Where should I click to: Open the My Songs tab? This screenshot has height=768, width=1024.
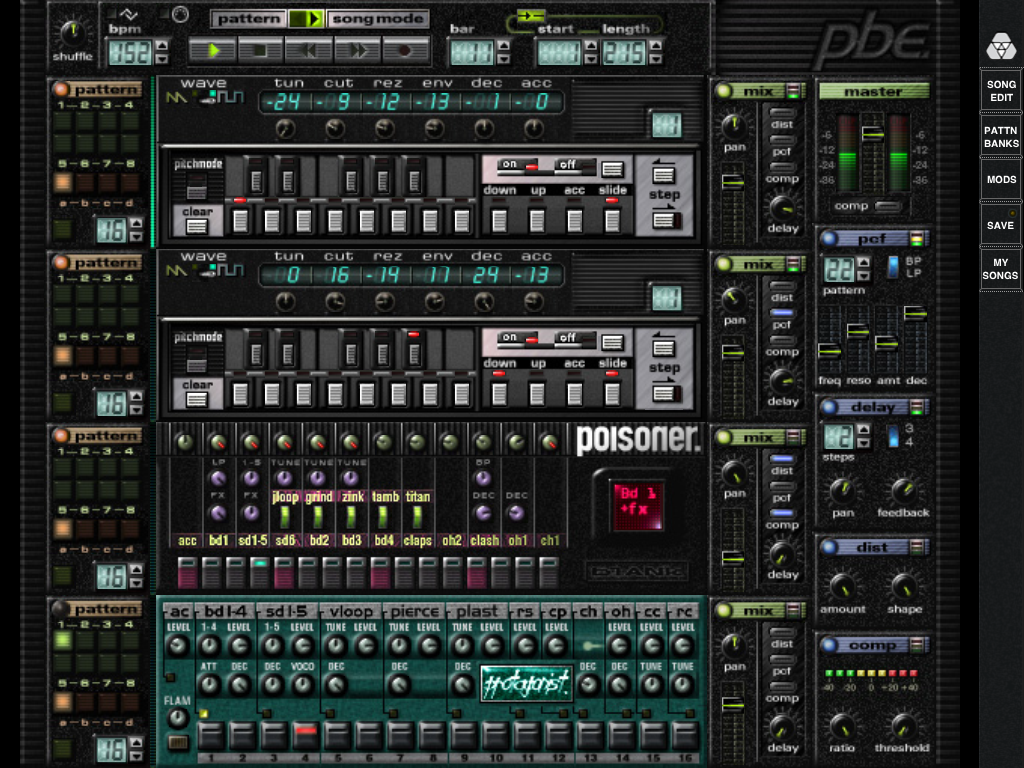(x=1000, y=269)
